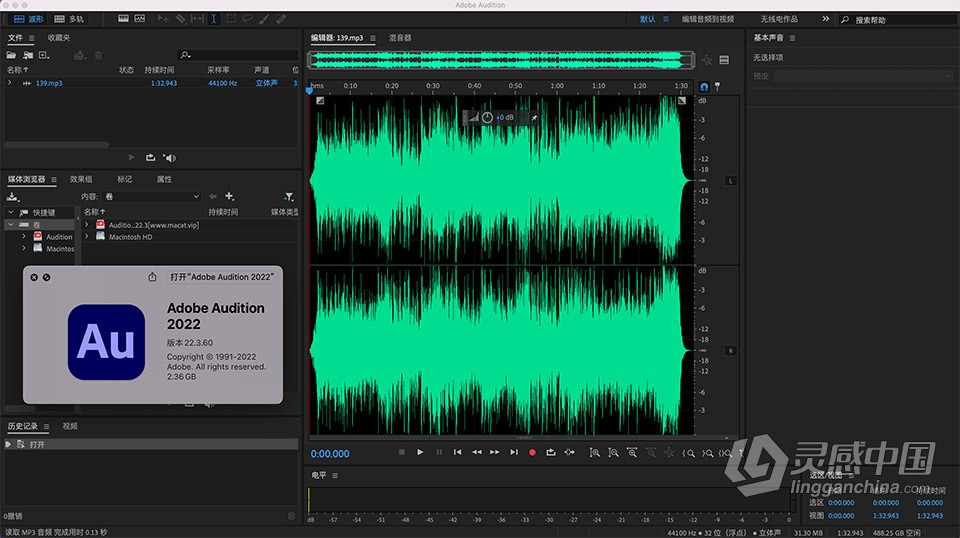Click the add shortcut plus icon
The image size is (960, 538).
coord(230,196)
